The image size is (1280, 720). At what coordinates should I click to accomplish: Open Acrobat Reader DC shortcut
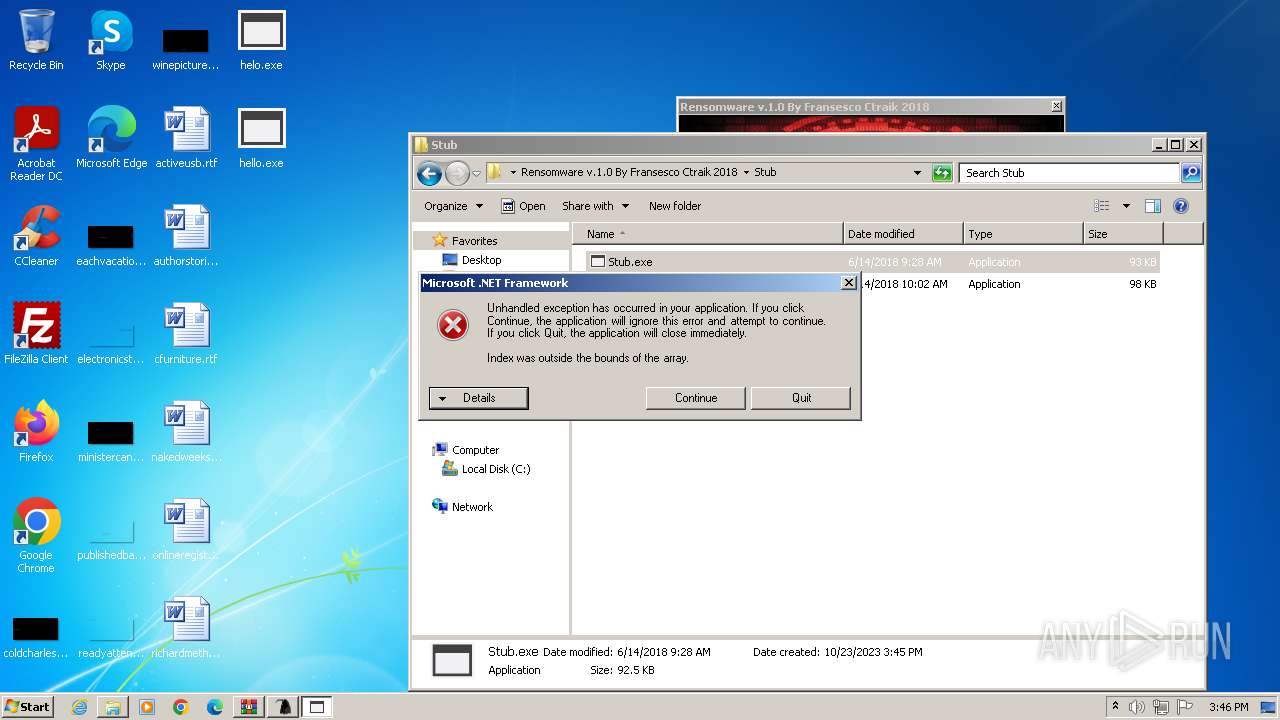pyautogui.click(x=36, y=145)
